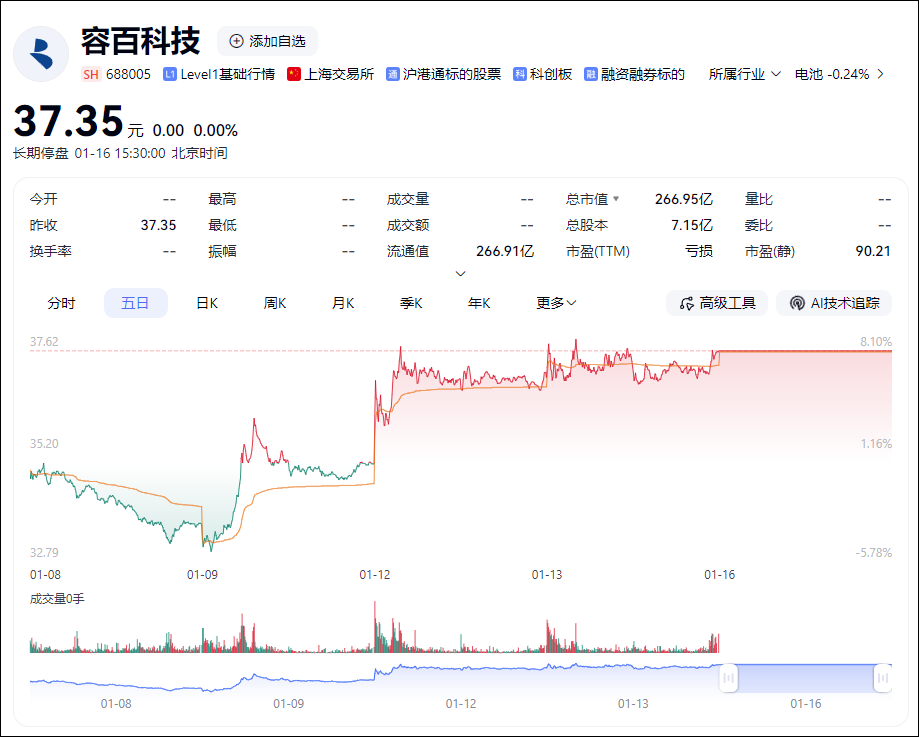Toggle the 总市值 dropdown triangle
The height and width of the screenshot is (737, 919).
click(616, 199)
